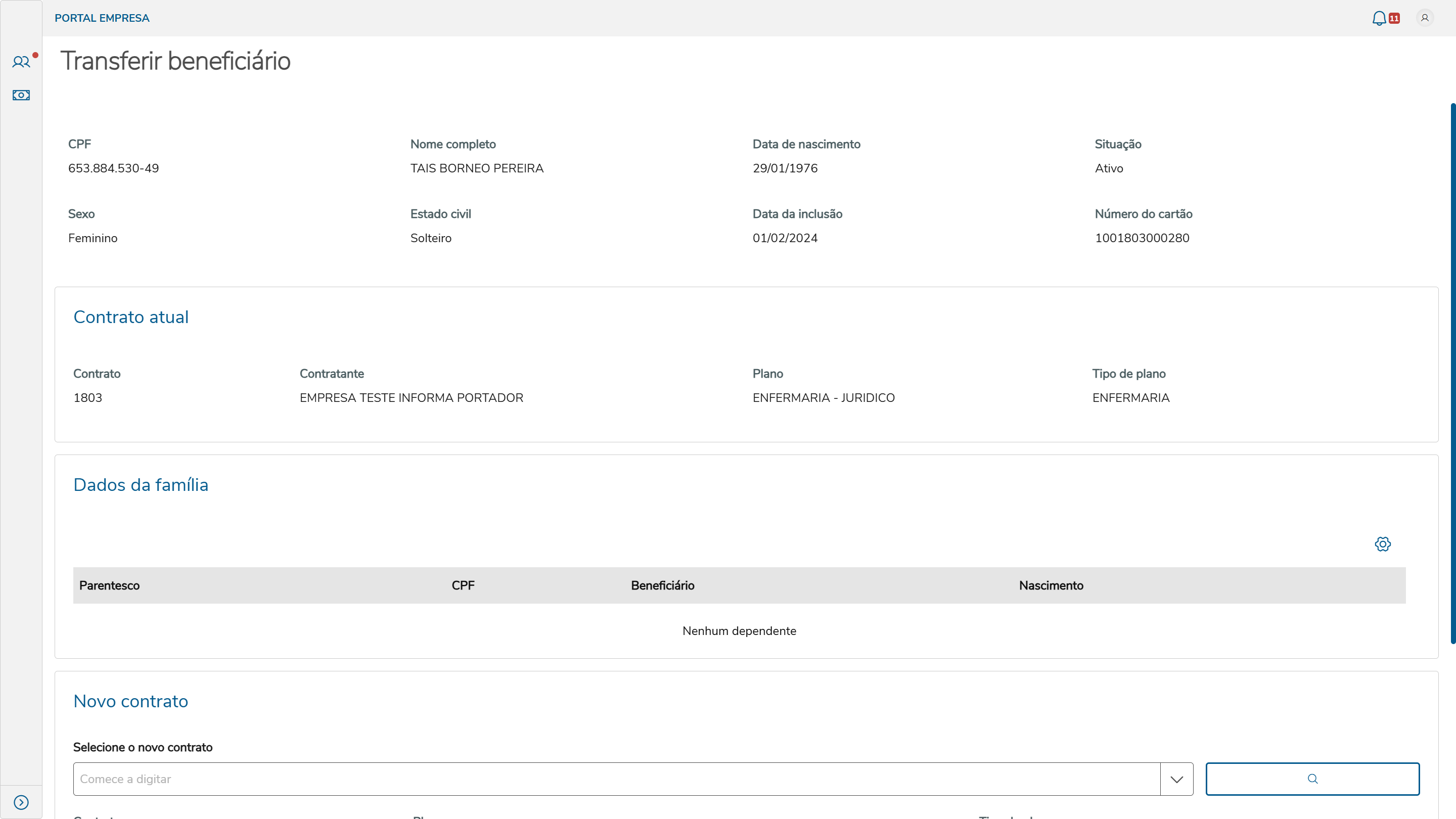
Task: Click the vertical page scrollbar
Action: (x=1452, y=373)
